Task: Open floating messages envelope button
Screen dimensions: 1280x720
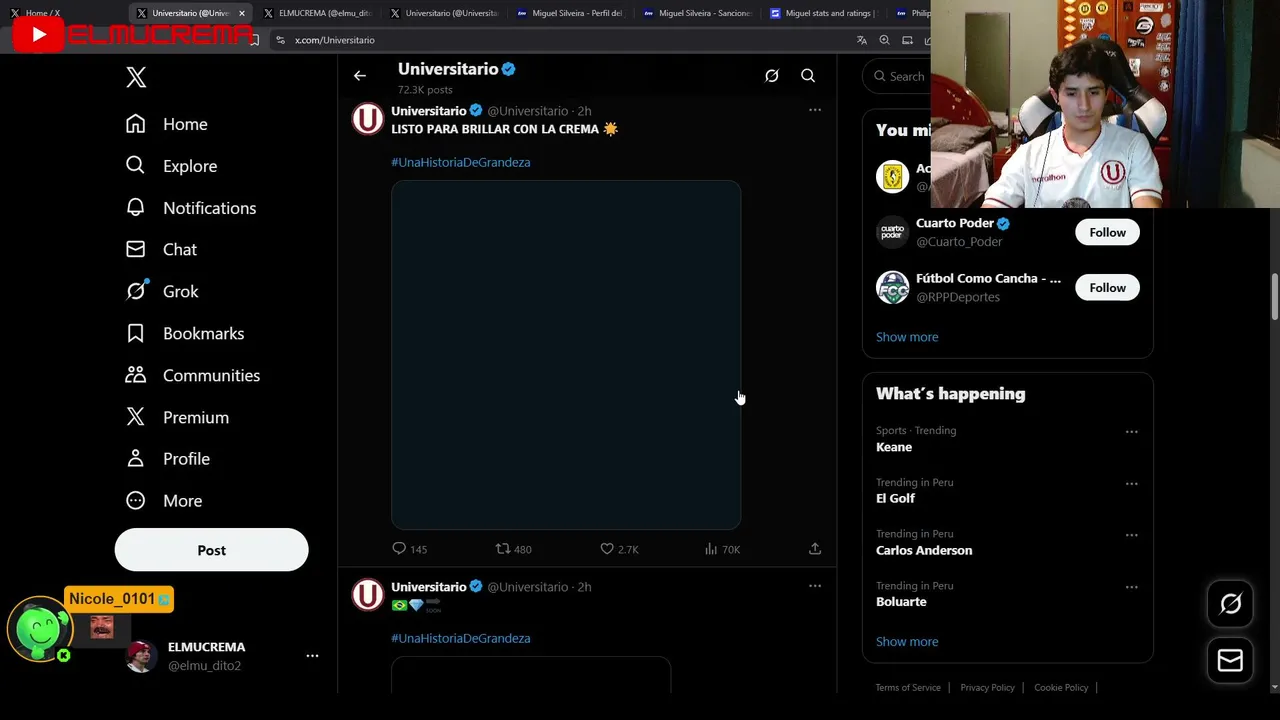Action: click(x=1230, y=661)
